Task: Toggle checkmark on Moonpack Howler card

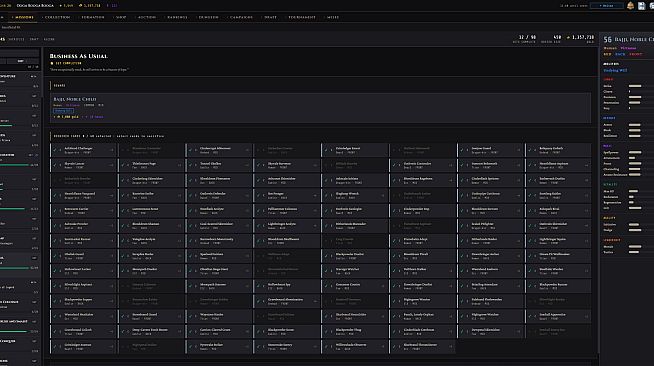Action: [123, 271]
